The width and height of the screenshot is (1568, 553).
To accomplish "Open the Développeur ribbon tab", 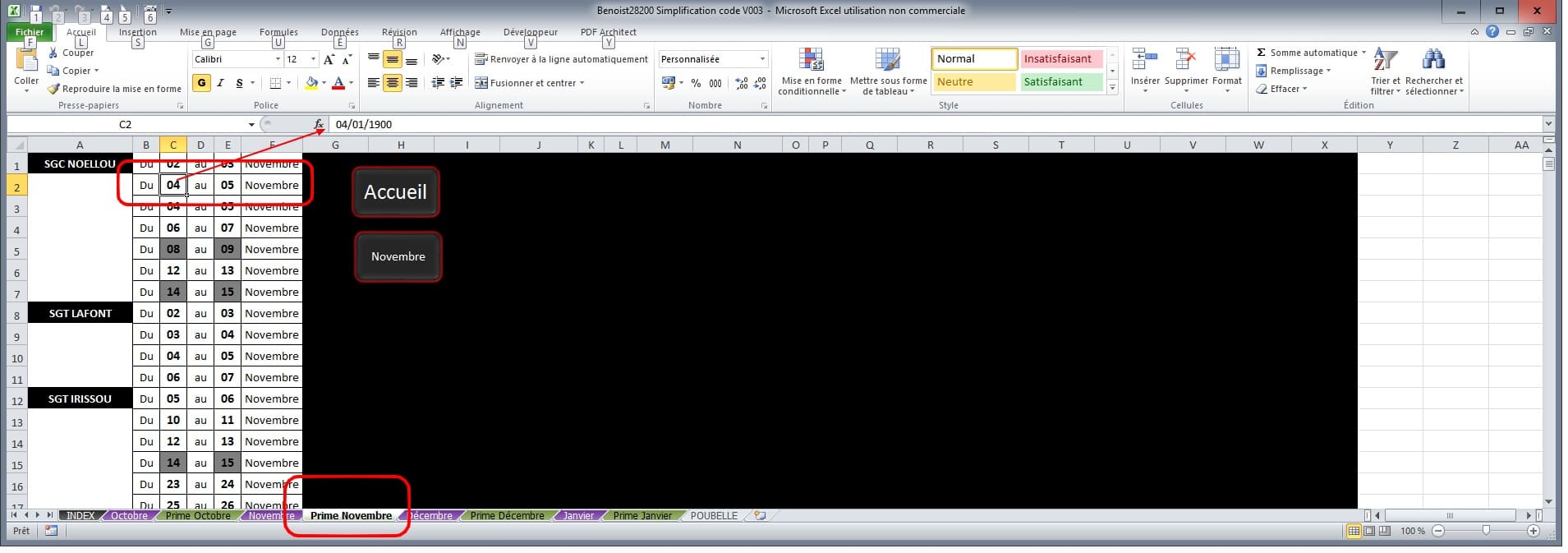I will click(531, 32).
